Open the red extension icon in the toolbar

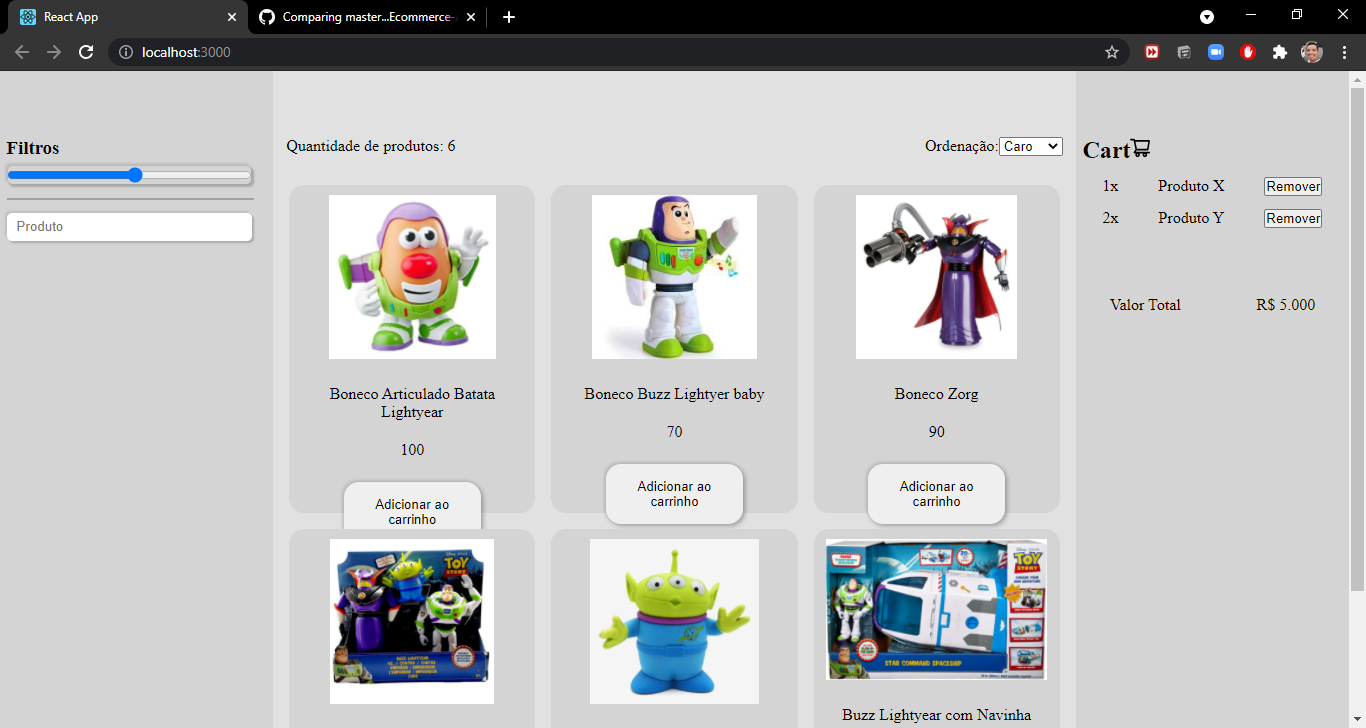1152,52
